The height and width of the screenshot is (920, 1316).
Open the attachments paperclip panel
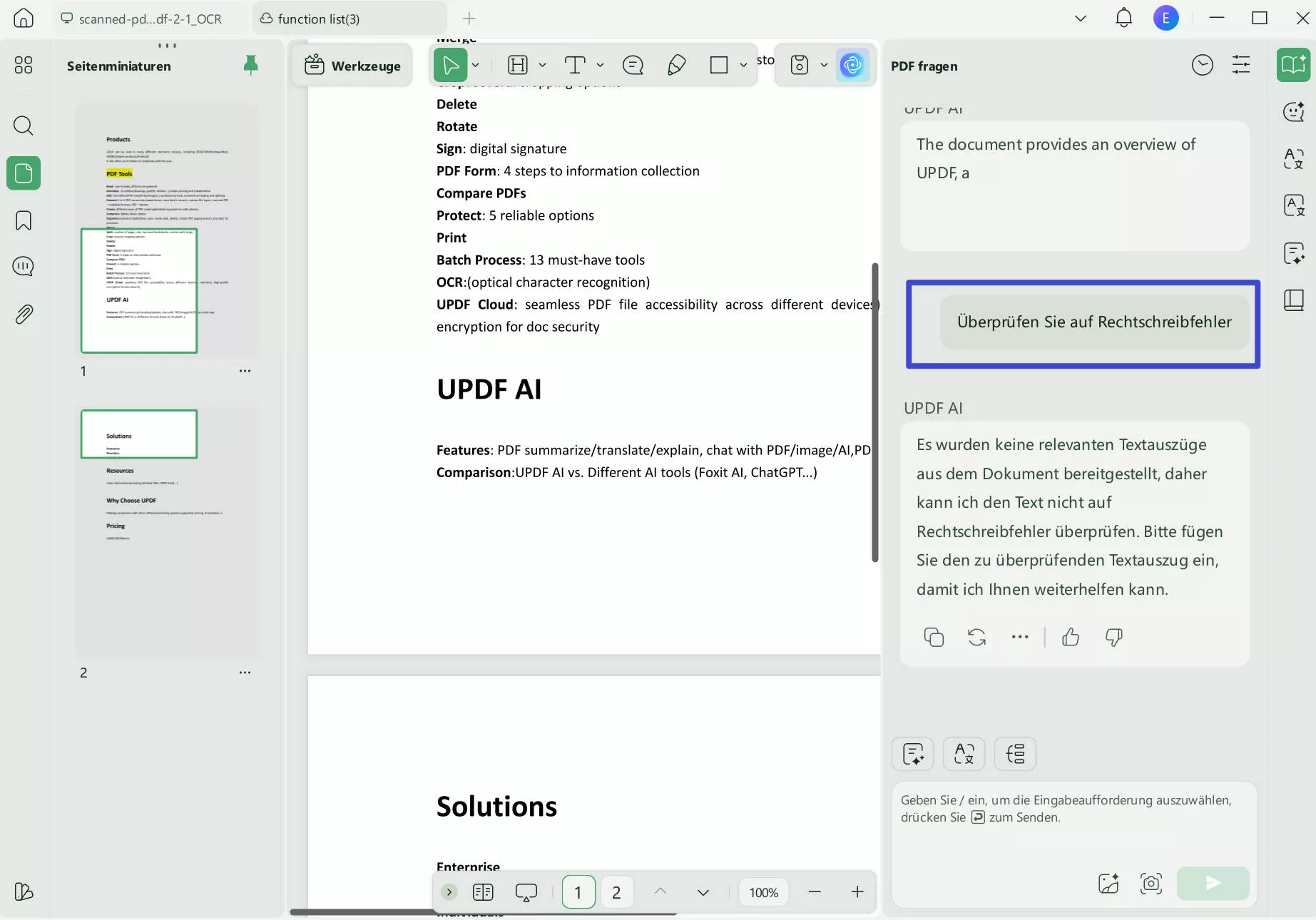point(24,314)
